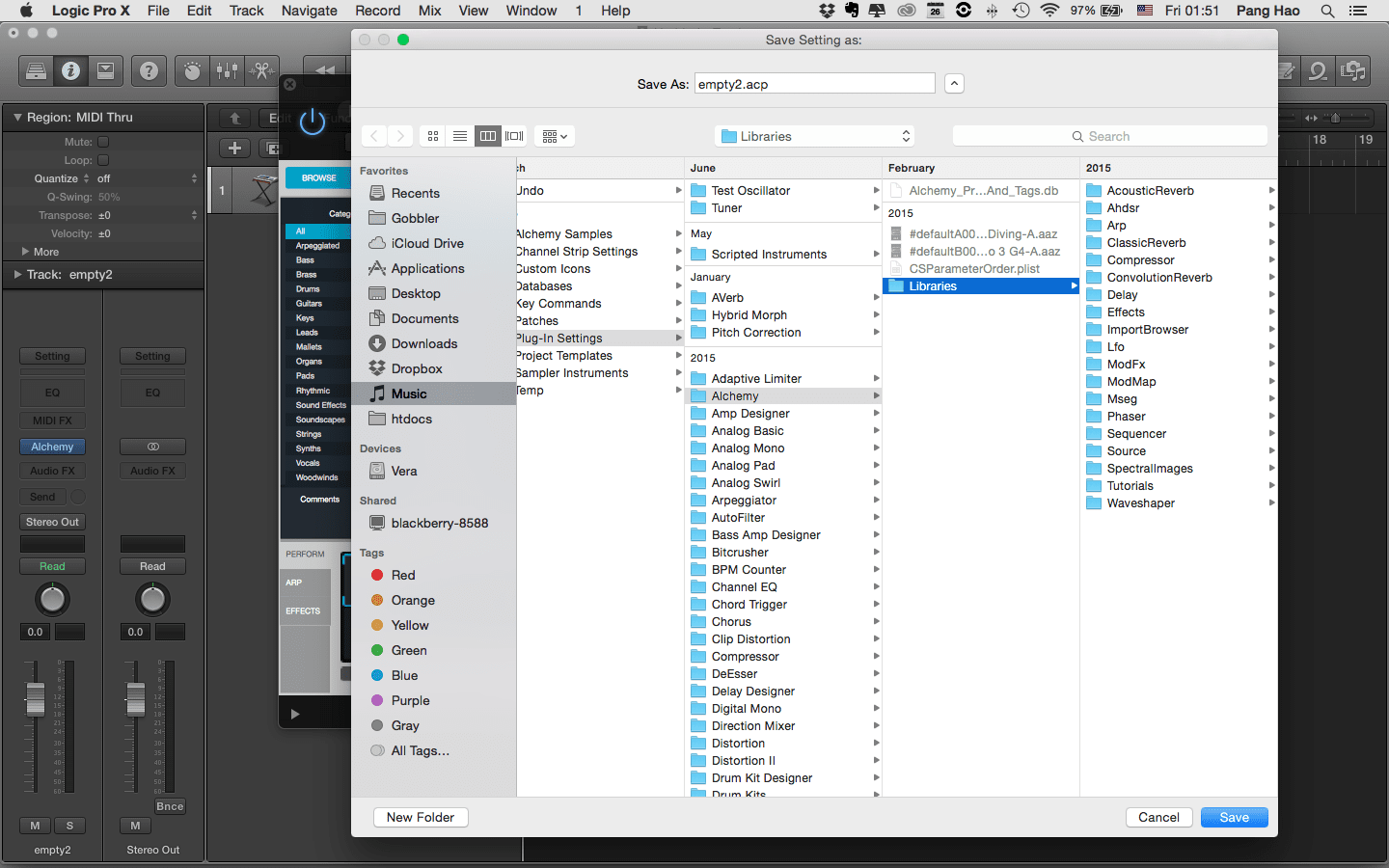This screenshot has height=868, width=1389.
Task: Mute the Stereo Out channel strip
Action: pyautogui.click(x=135, y=826)
